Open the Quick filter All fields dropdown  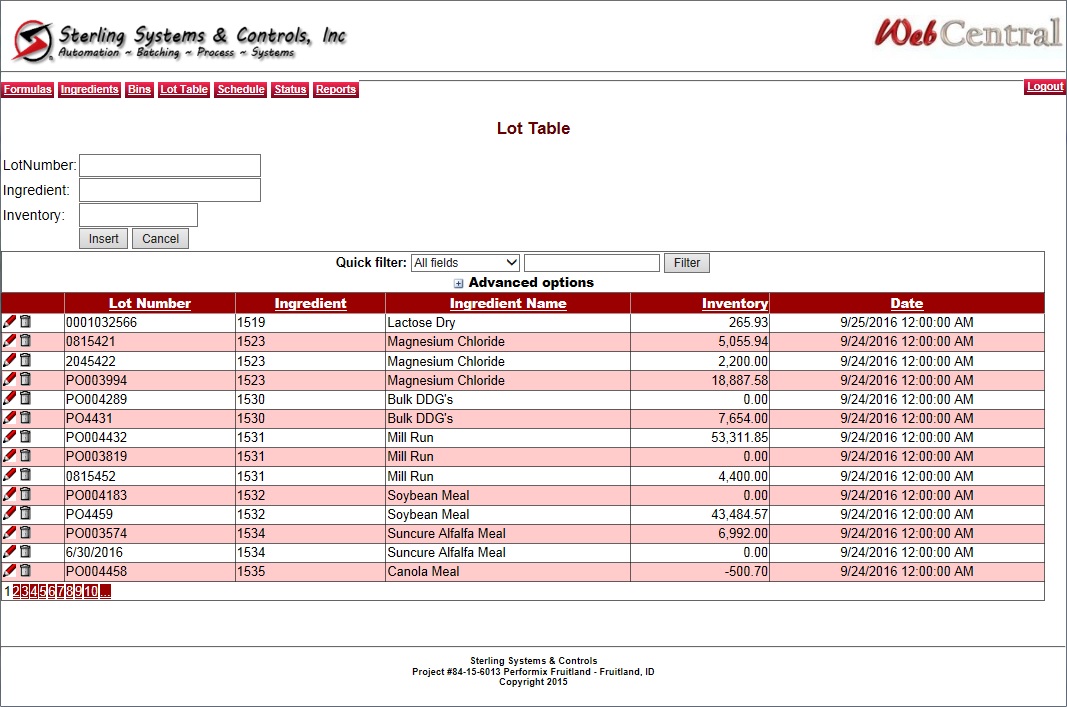coord(465,263)
